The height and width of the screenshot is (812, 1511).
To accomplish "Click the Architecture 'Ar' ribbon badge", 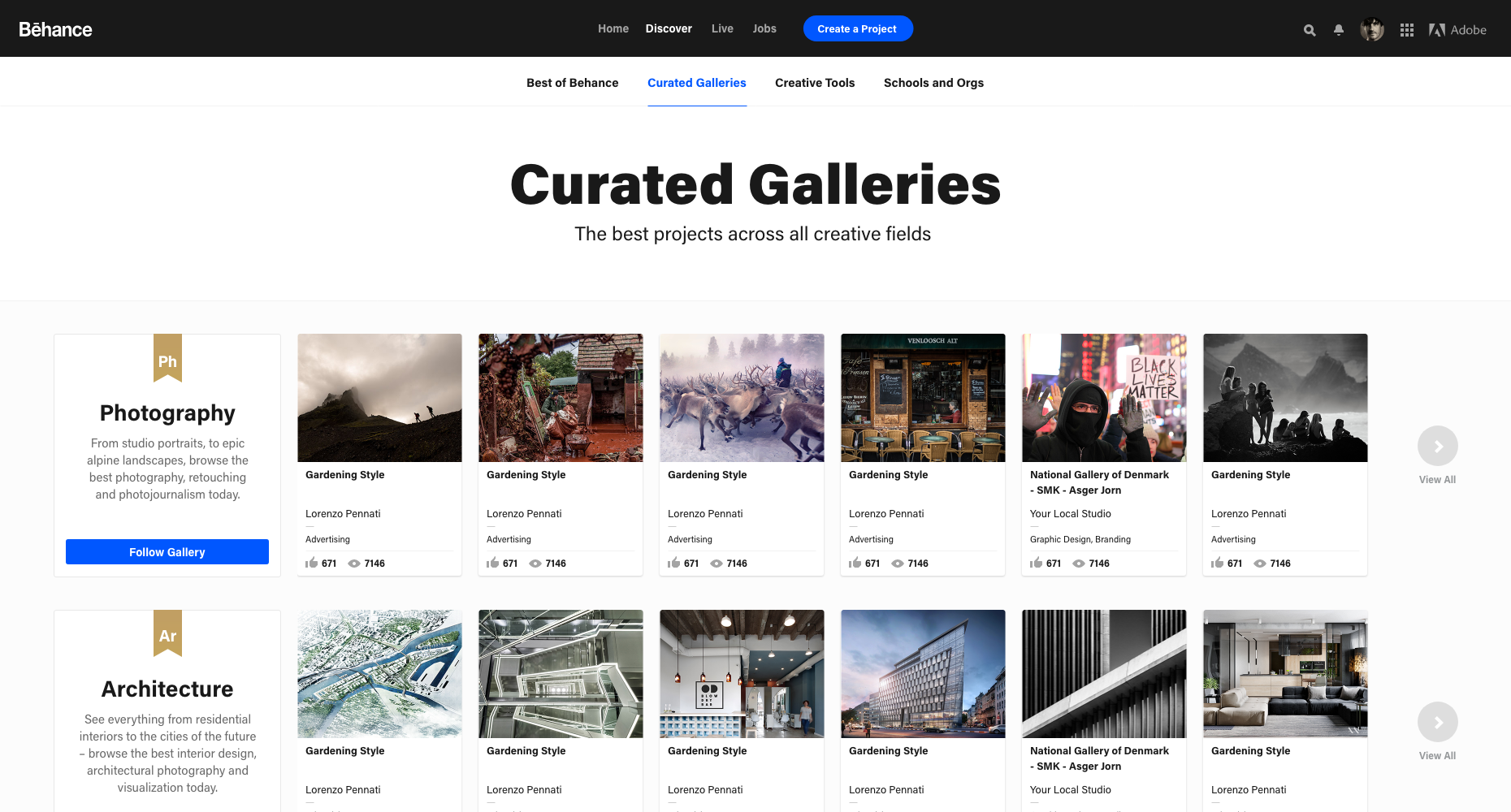I will (x=168, y=633).
